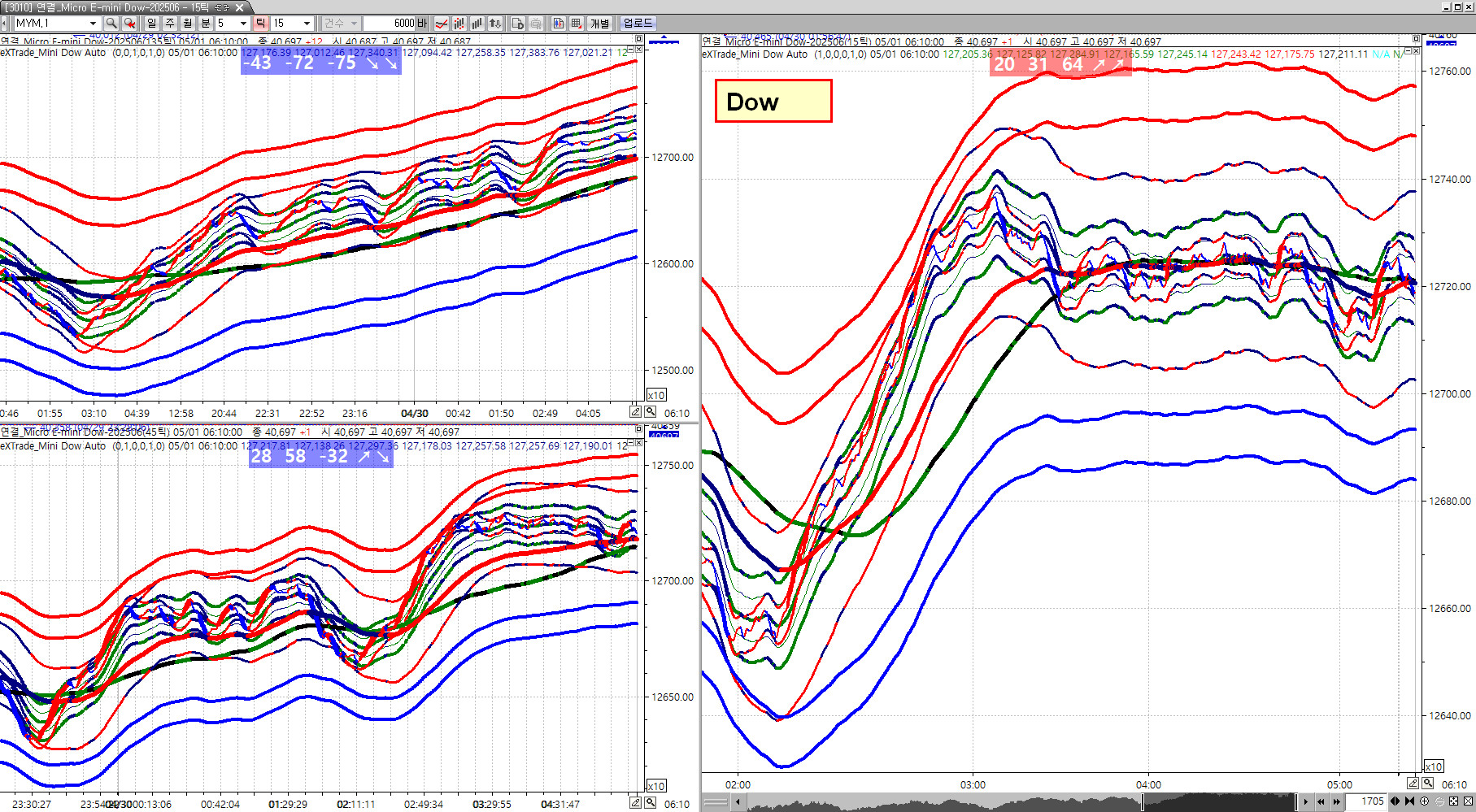Click the symbol search magnifier icon

click(x=111, y=24)
